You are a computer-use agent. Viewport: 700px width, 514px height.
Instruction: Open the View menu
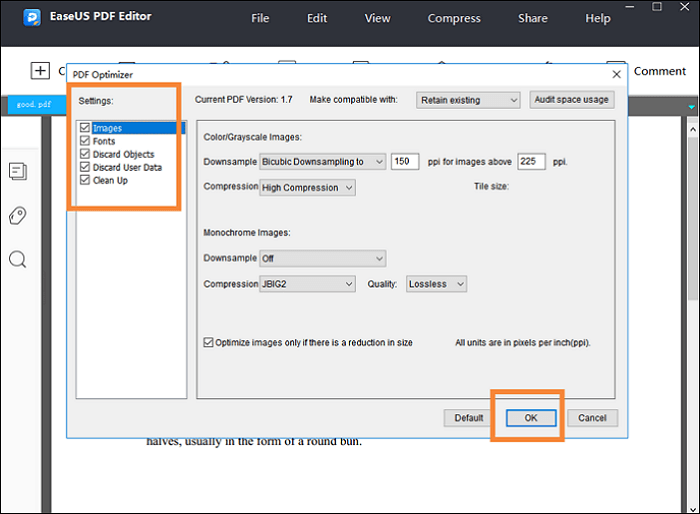tap(378, 18)
